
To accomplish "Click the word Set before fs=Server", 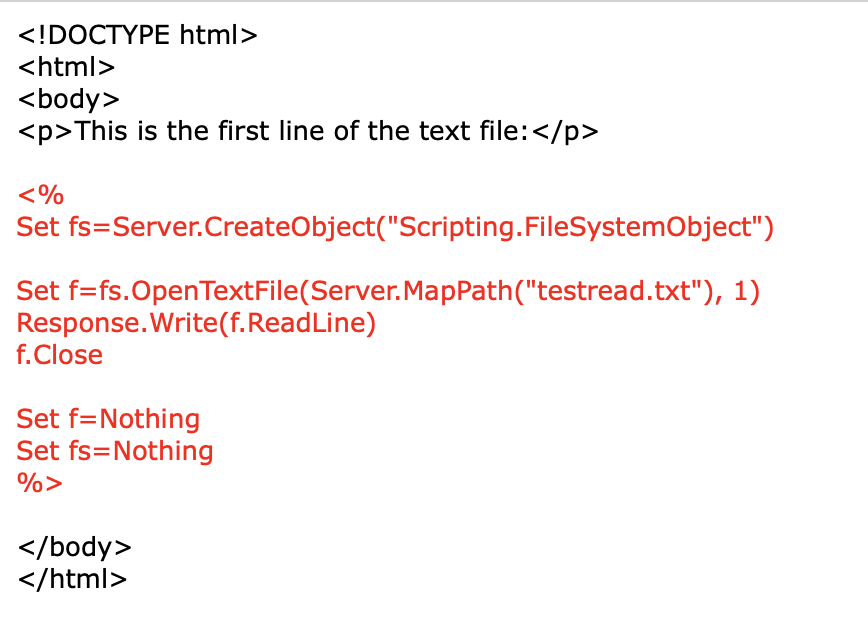I will pyautogui.click(x=38, y=228).
